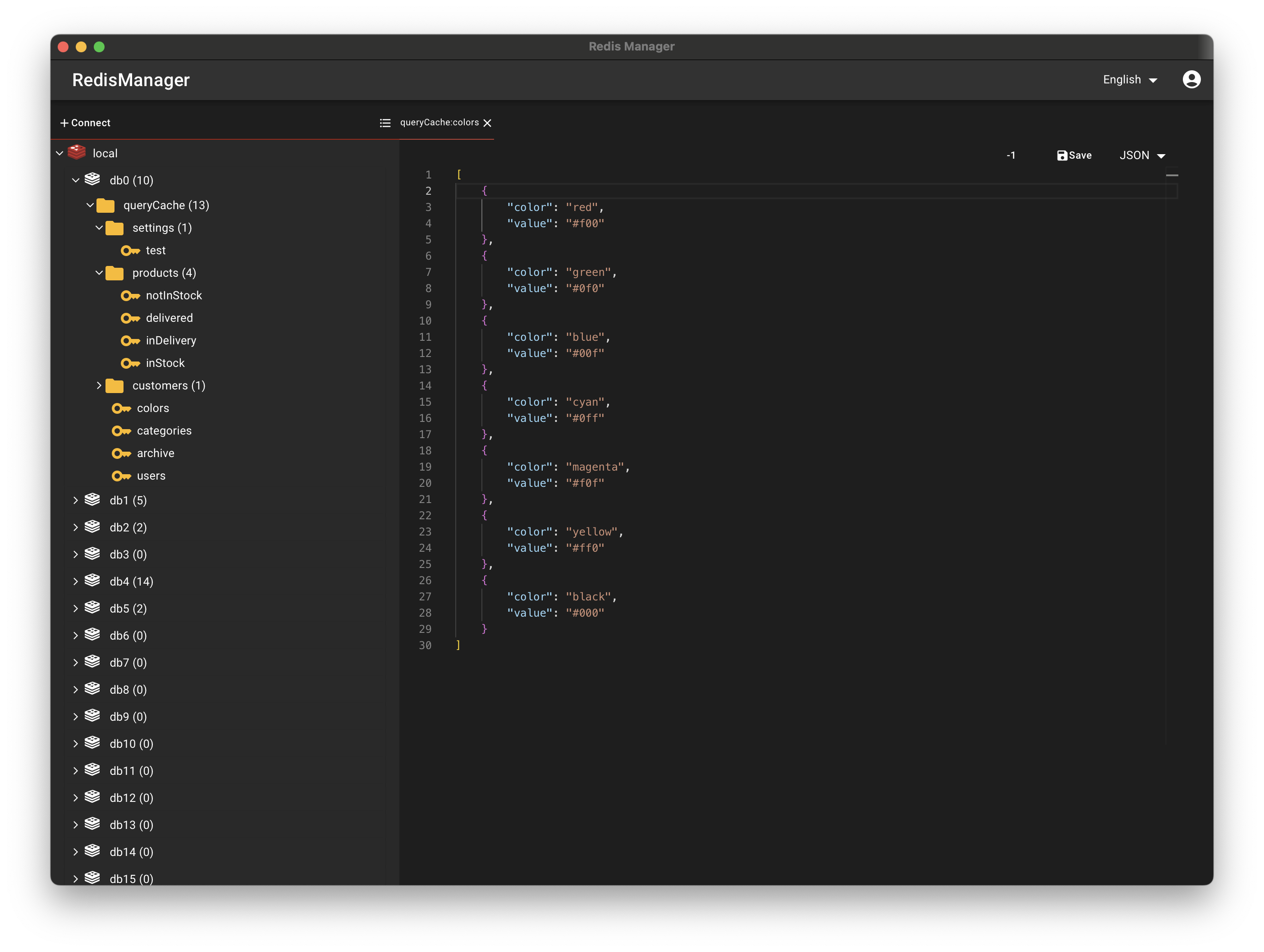This screenshot has height=952, width=1264.
Task: Click the database stack icon for db10
Action: pyautogui.click(x=92, y=743)
